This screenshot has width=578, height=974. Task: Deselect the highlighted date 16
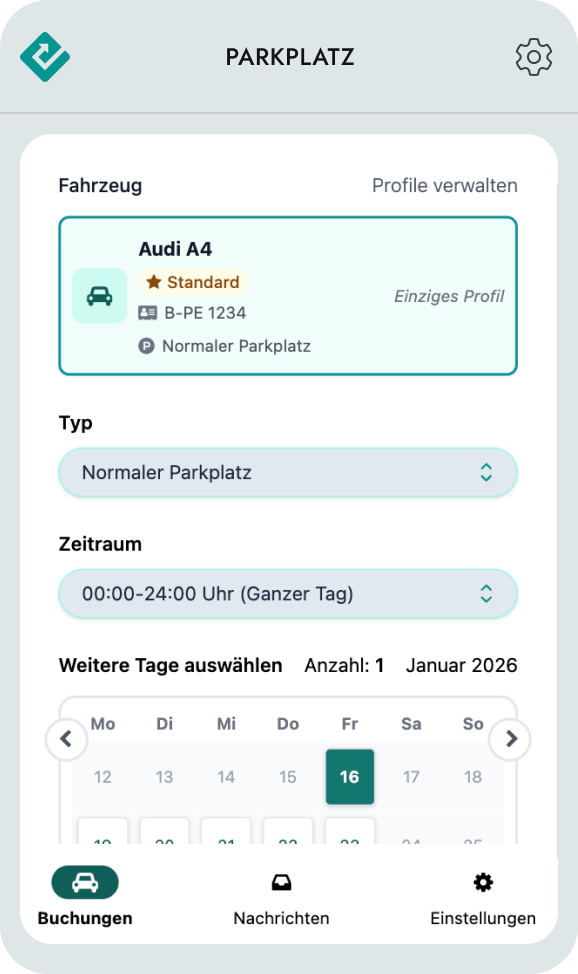click(x=350, y=776)
